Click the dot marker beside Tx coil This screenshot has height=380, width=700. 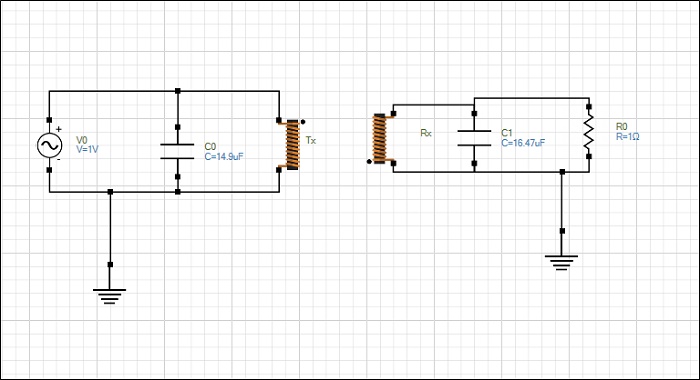pyautogui.click(x=303, y=121)
